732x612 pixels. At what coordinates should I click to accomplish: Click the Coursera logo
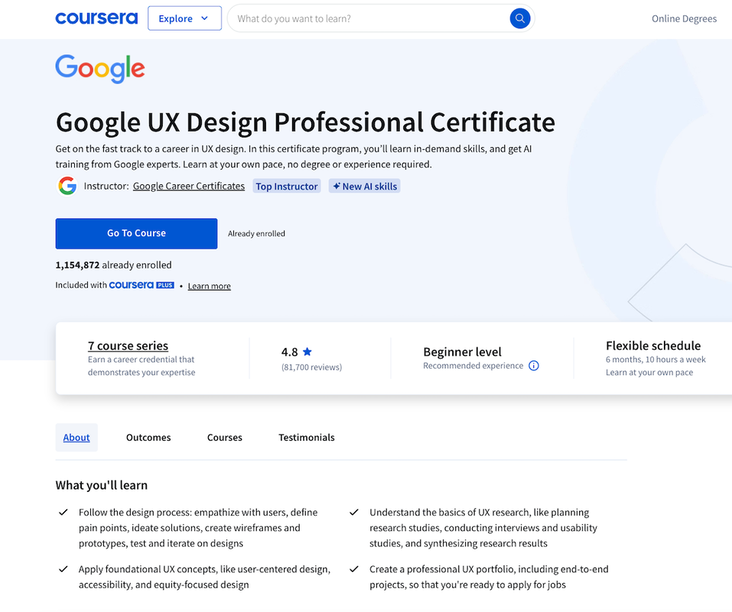tap(97, 18)
